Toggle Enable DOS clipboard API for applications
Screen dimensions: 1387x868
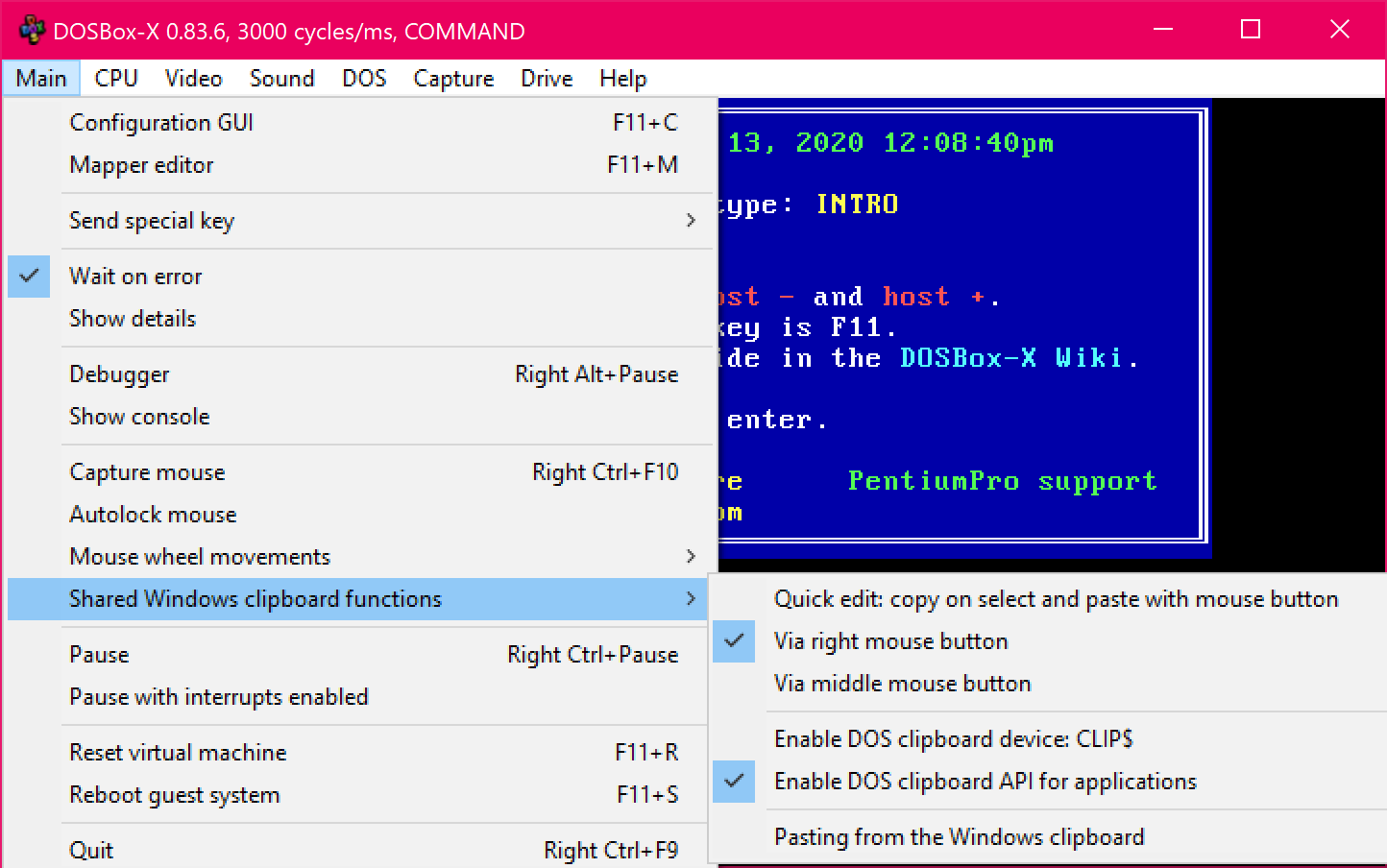pos(1049,782)
